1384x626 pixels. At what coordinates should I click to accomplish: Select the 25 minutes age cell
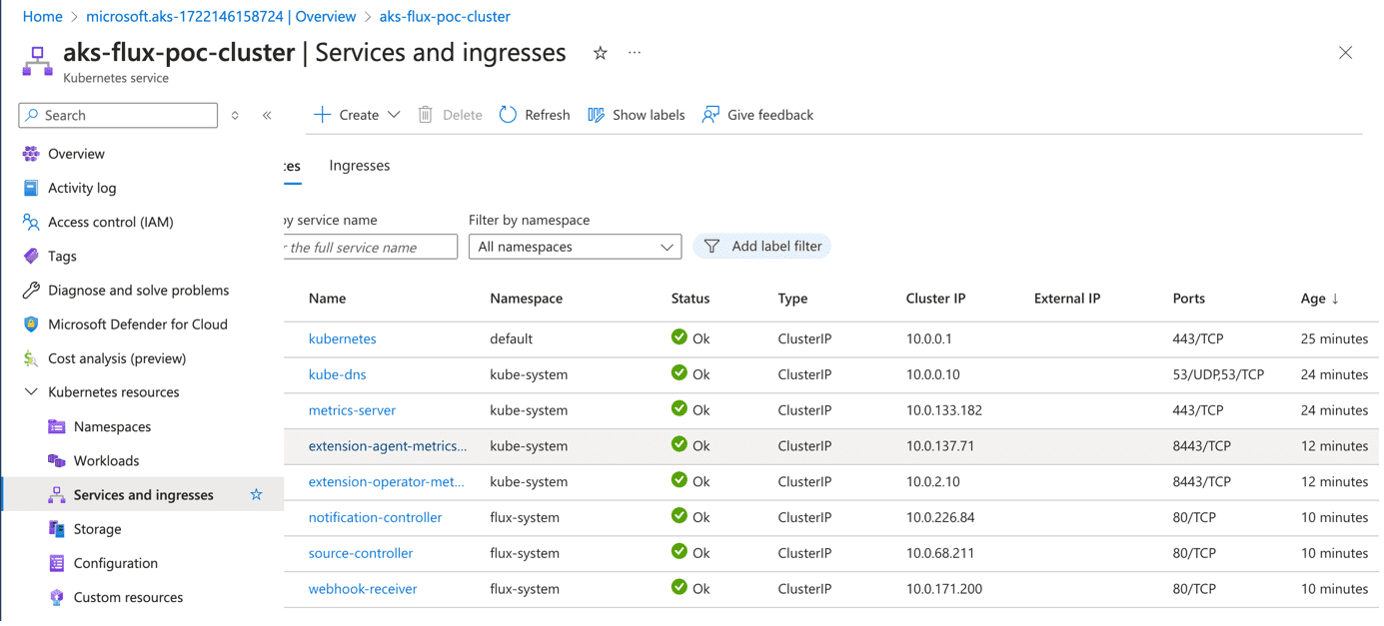[1334, 339]
